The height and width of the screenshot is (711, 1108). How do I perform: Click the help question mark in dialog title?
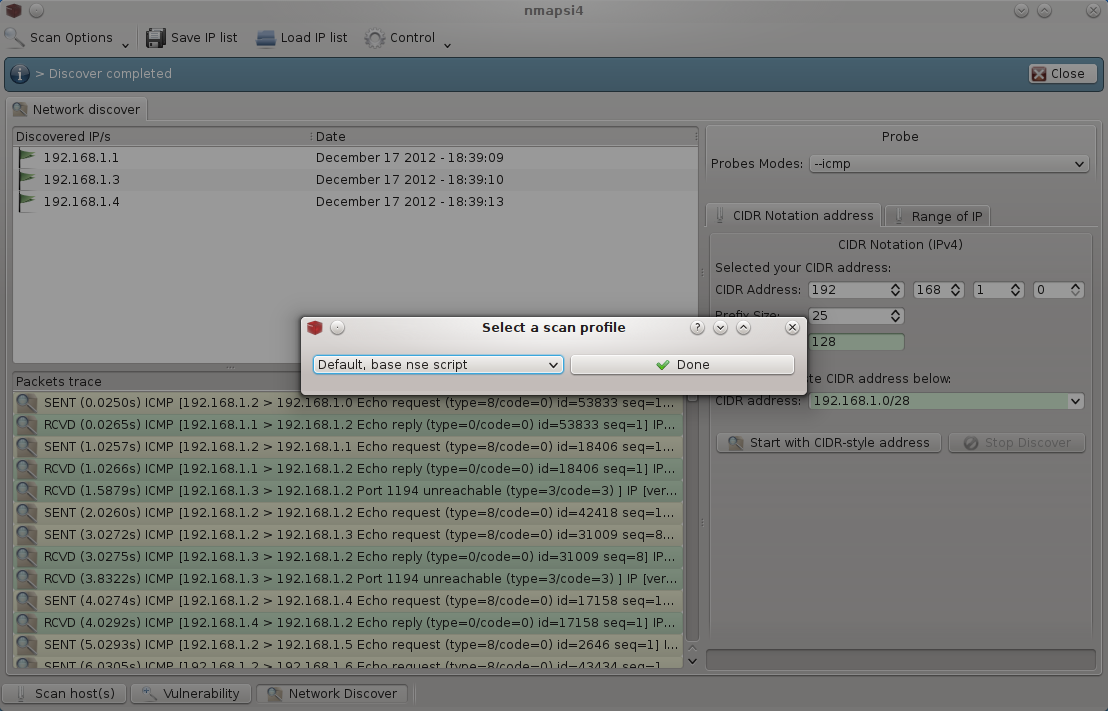pos(698,328)
